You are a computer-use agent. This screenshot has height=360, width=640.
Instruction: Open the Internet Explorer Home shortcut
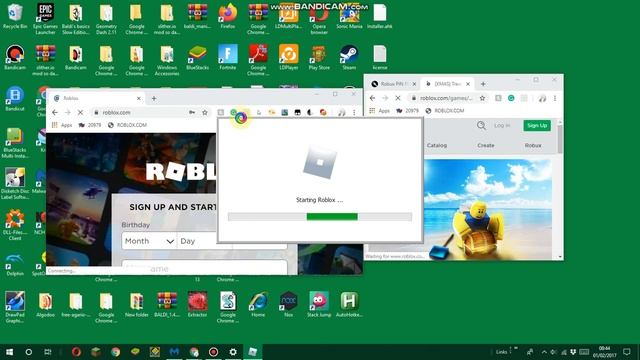pos(258,304)
